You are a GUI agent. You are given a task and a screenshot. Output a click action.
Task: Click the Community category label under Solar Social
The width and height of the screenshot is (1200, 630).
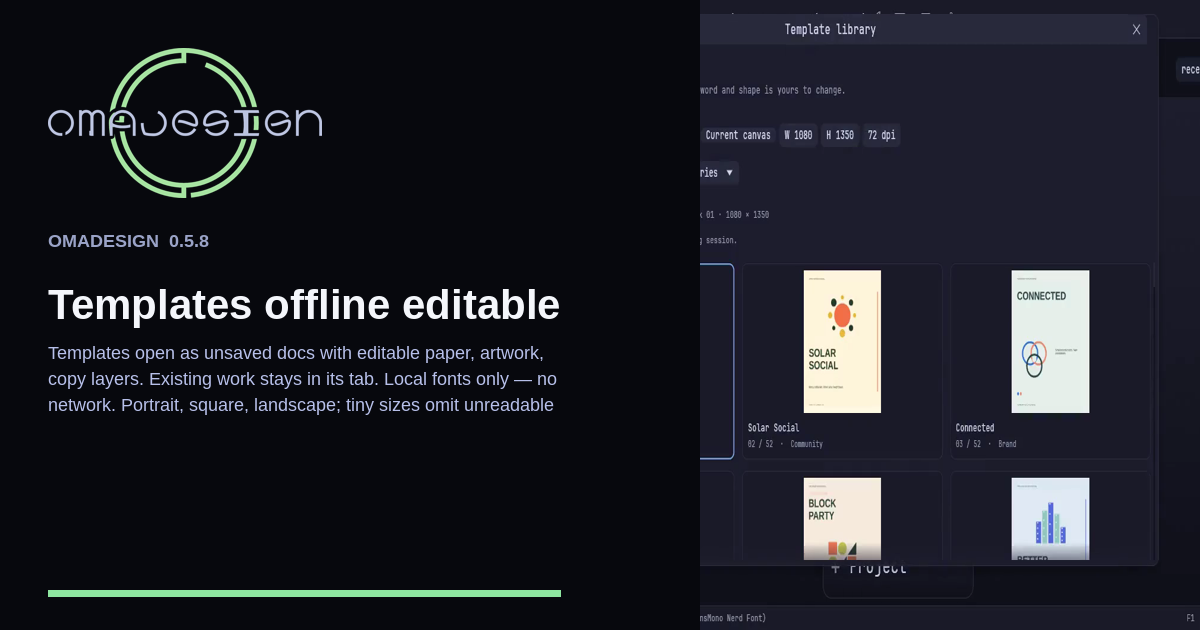coord(806,444)
